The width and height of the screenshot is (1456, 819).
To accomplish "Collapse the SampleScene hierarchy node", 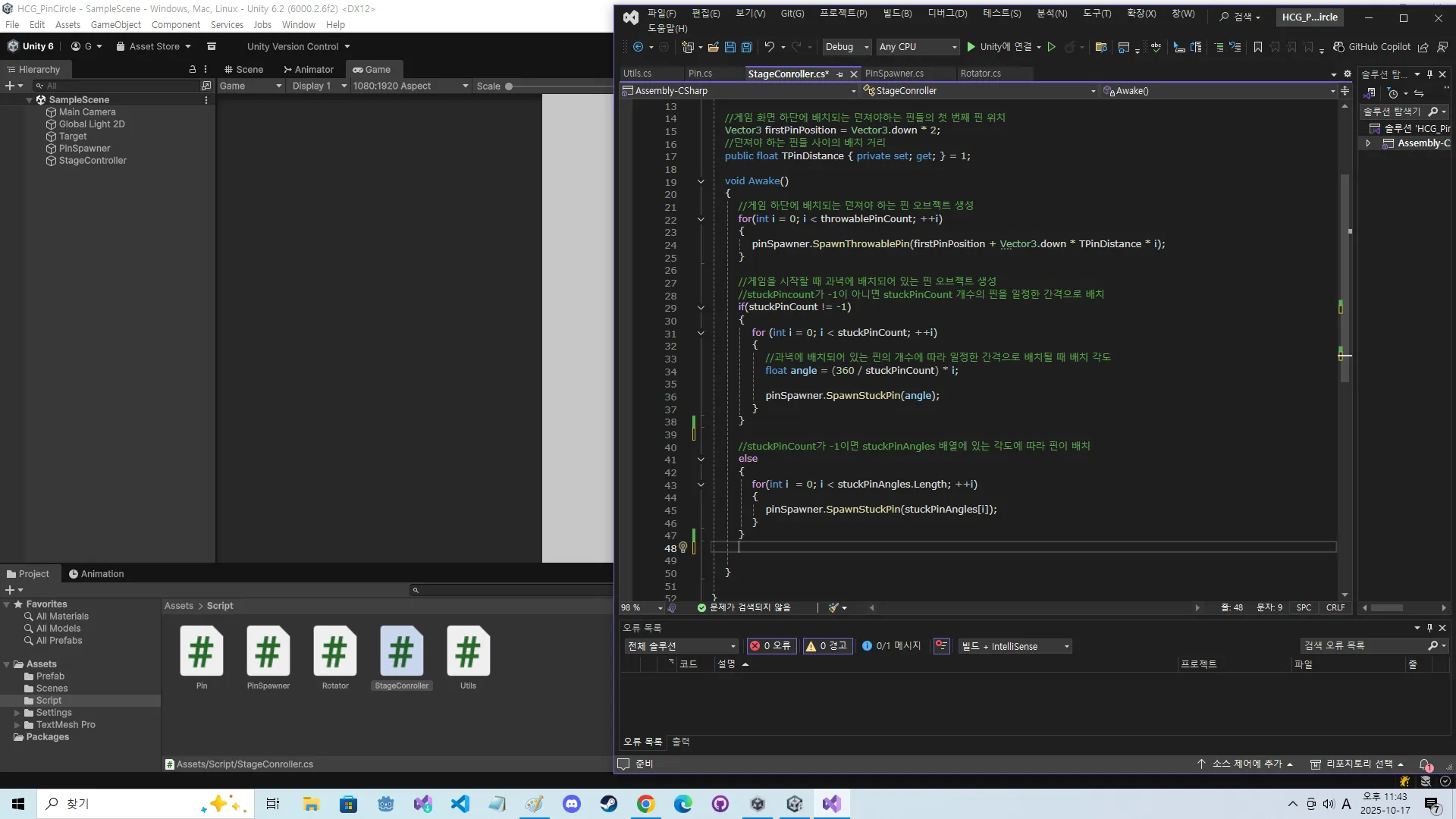I will 30,100.
